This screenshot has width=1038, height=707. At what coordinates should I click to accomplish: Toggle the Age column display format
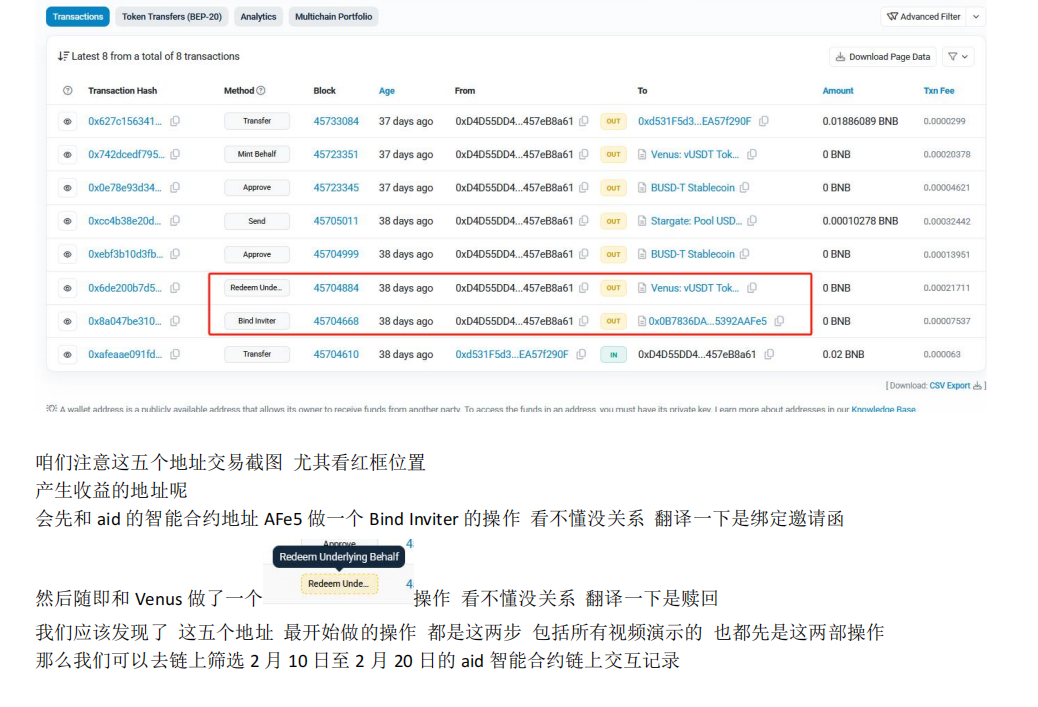[x=386, y=91]
